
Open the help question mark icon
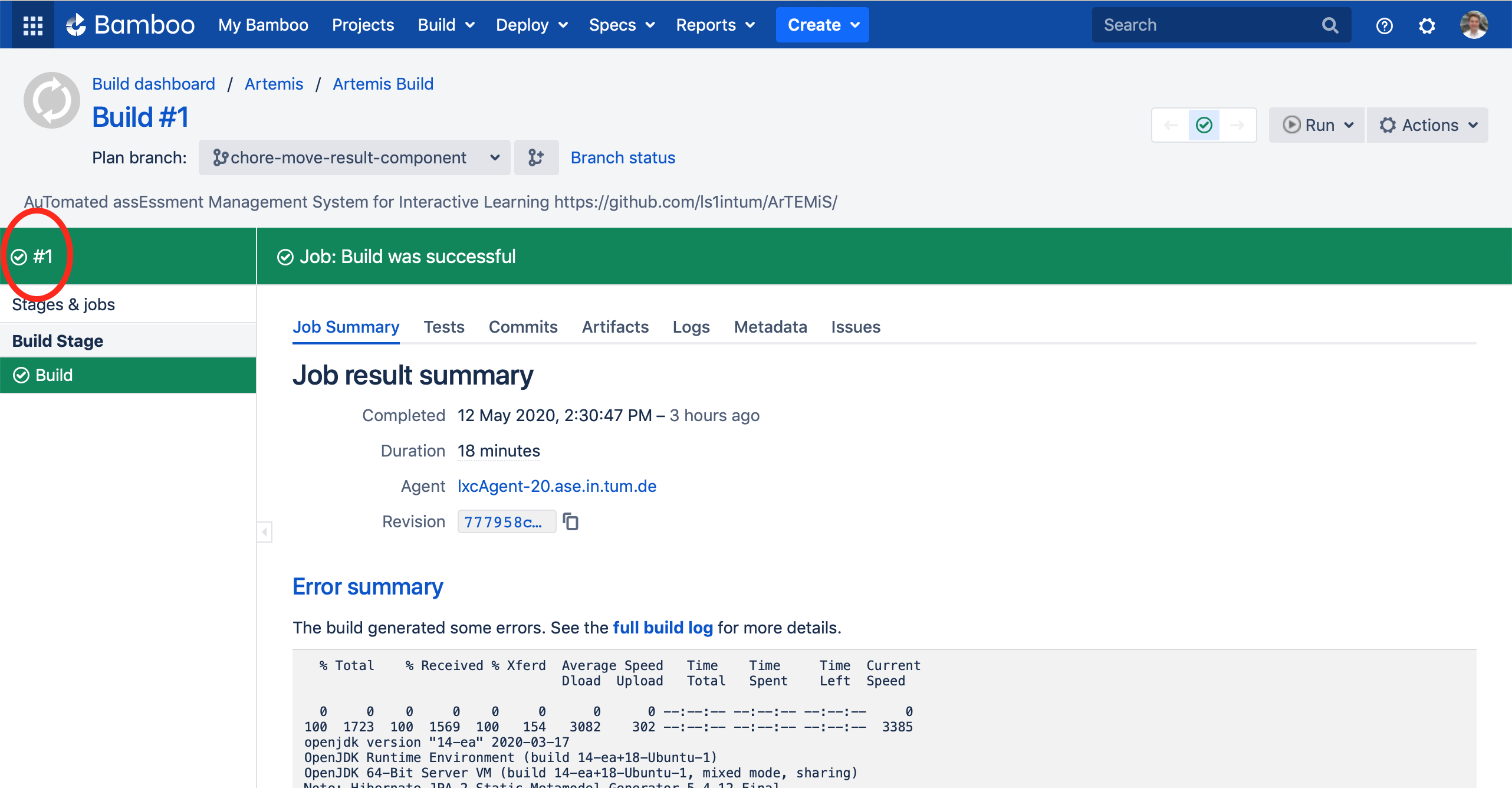click(x=1384, y=25)
